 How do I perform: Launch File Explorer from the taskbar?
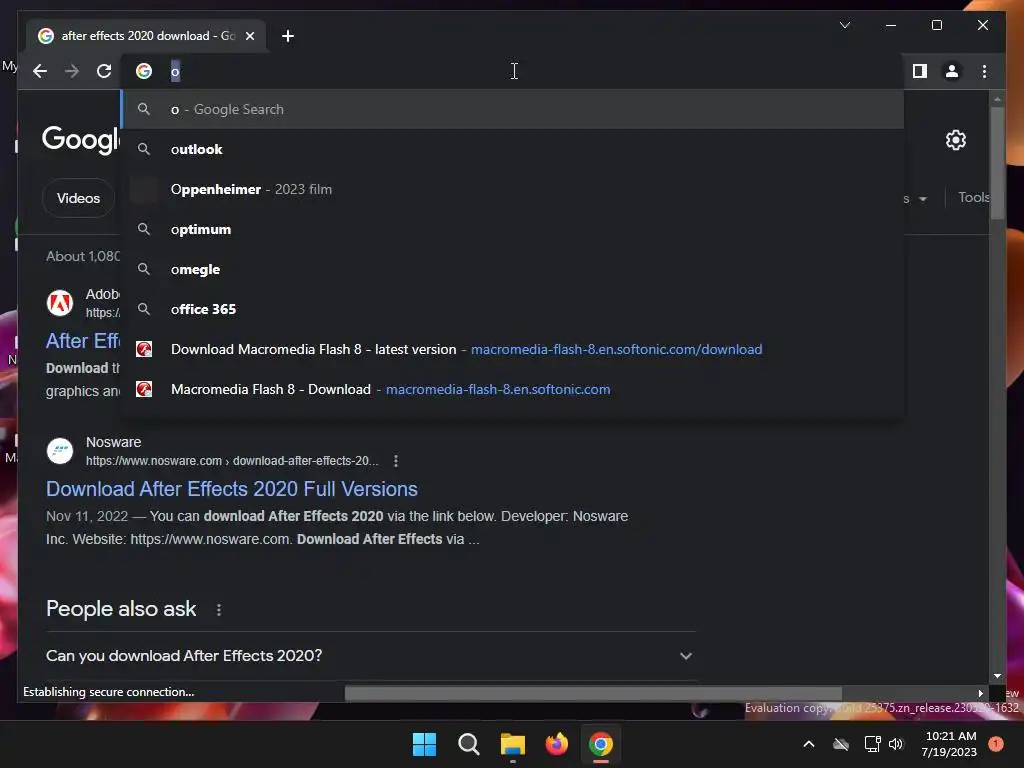click(x=513, y=744)
